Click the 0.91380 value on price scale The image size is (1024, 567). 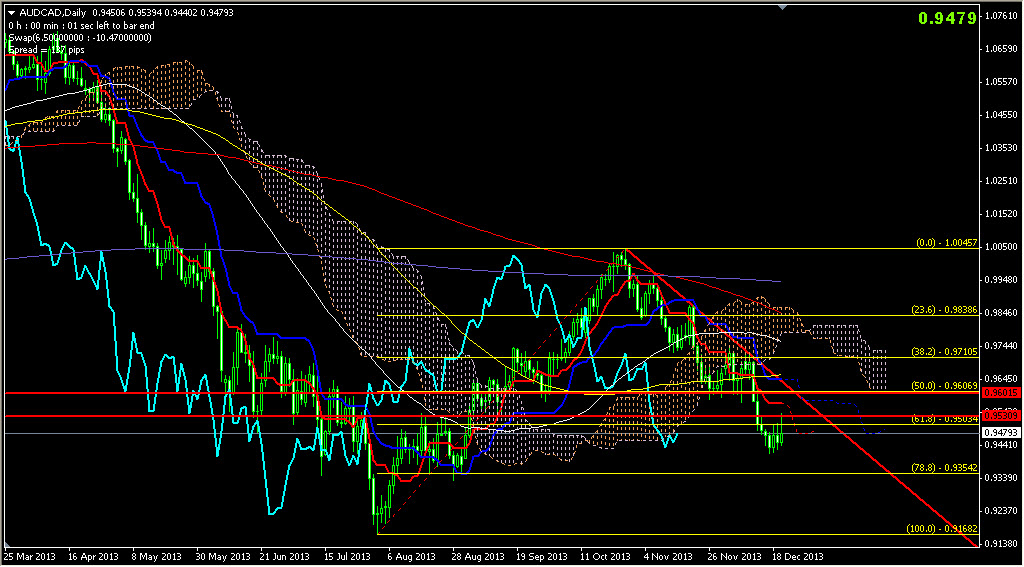(x=1001, y=543)
